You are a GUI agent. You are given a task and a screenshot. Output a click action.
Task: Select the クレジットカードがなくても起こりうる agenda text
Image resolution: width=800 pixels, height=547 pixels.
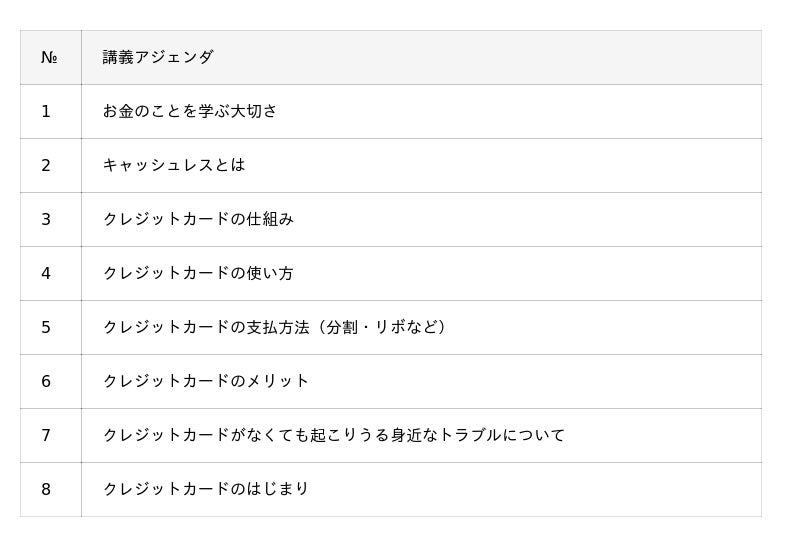coord(245,436)
